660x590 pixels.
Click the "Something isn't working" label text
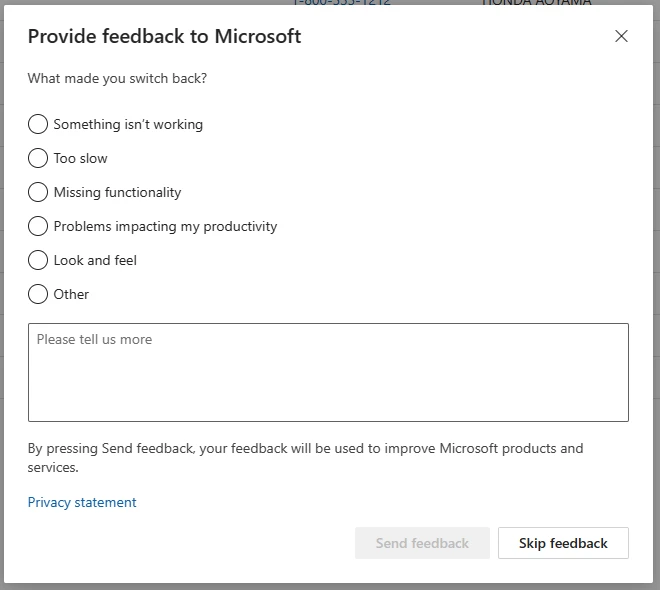(128, 124)
